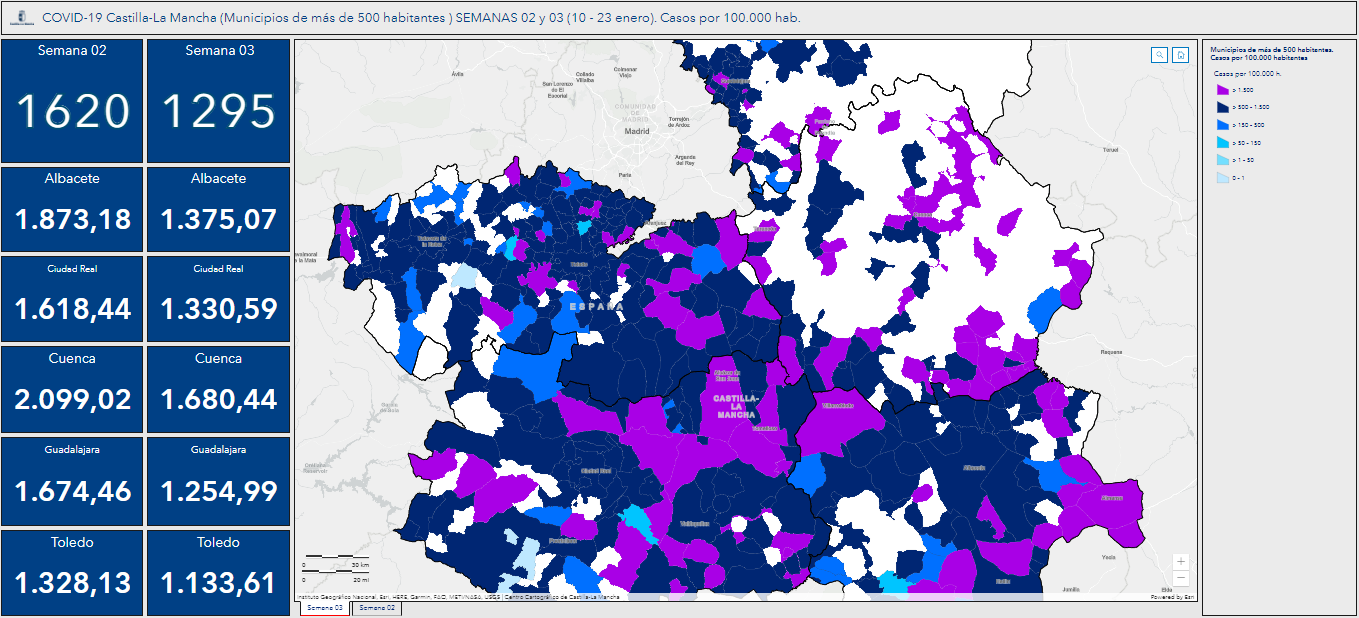This screenshot has height=618, width=1359.
Task: Click the COVID-19 Castilla-La Mancha header title
Action: tap(421, 19)
